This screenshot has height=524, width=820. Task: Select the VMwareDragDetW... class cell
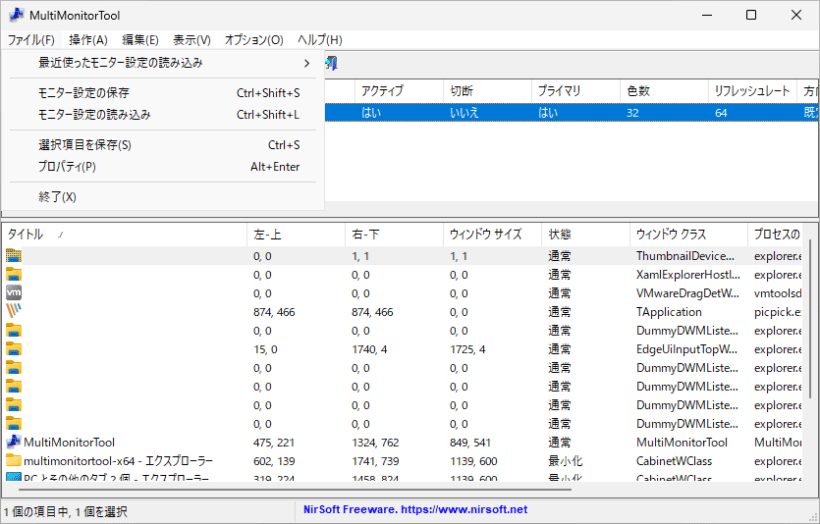tap(688, 293)
